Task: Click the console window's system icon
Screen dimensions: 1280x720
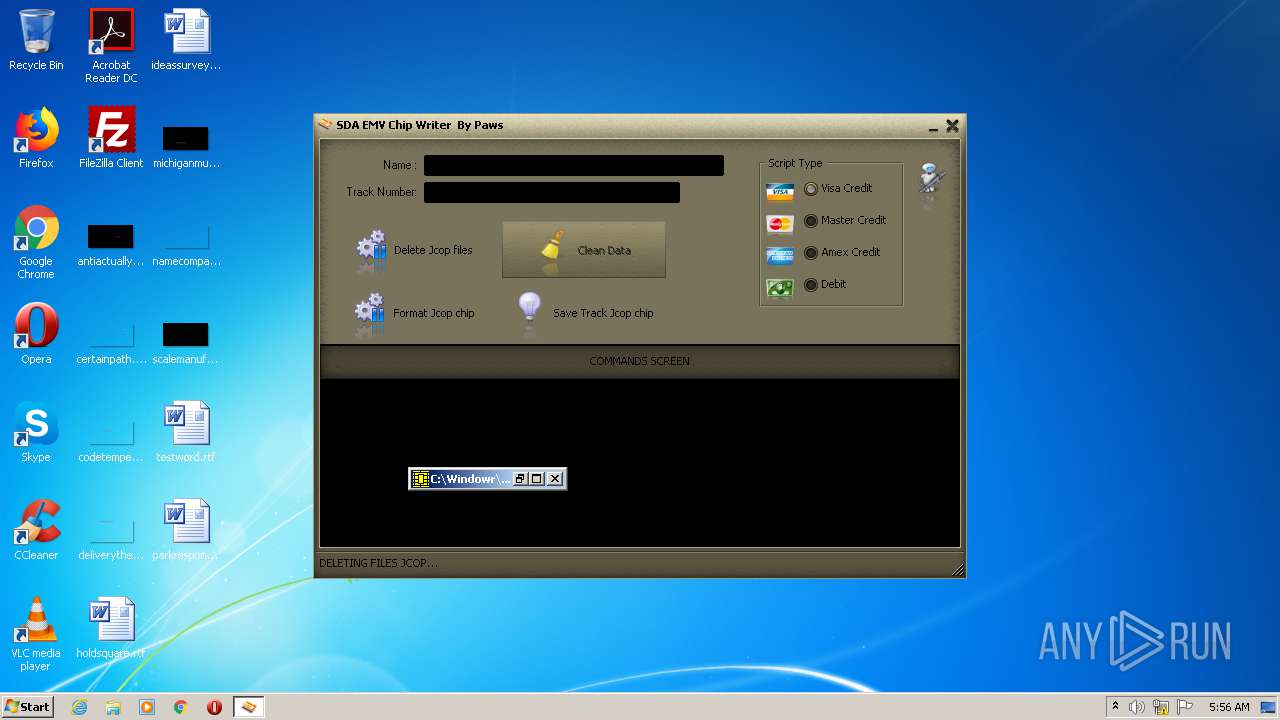Action: pyautogui.click(x=421, y=479)
